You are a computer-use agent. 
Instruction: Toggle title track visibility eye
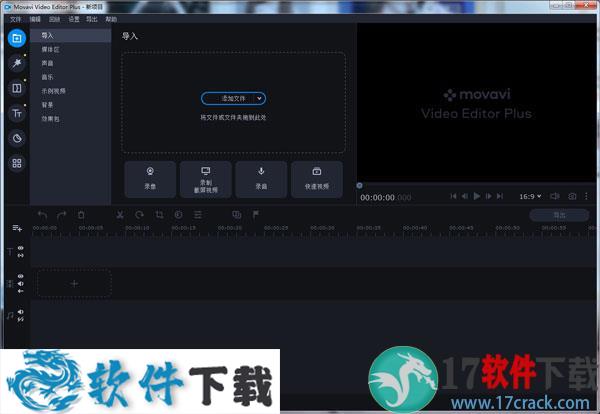coord(21,248)
